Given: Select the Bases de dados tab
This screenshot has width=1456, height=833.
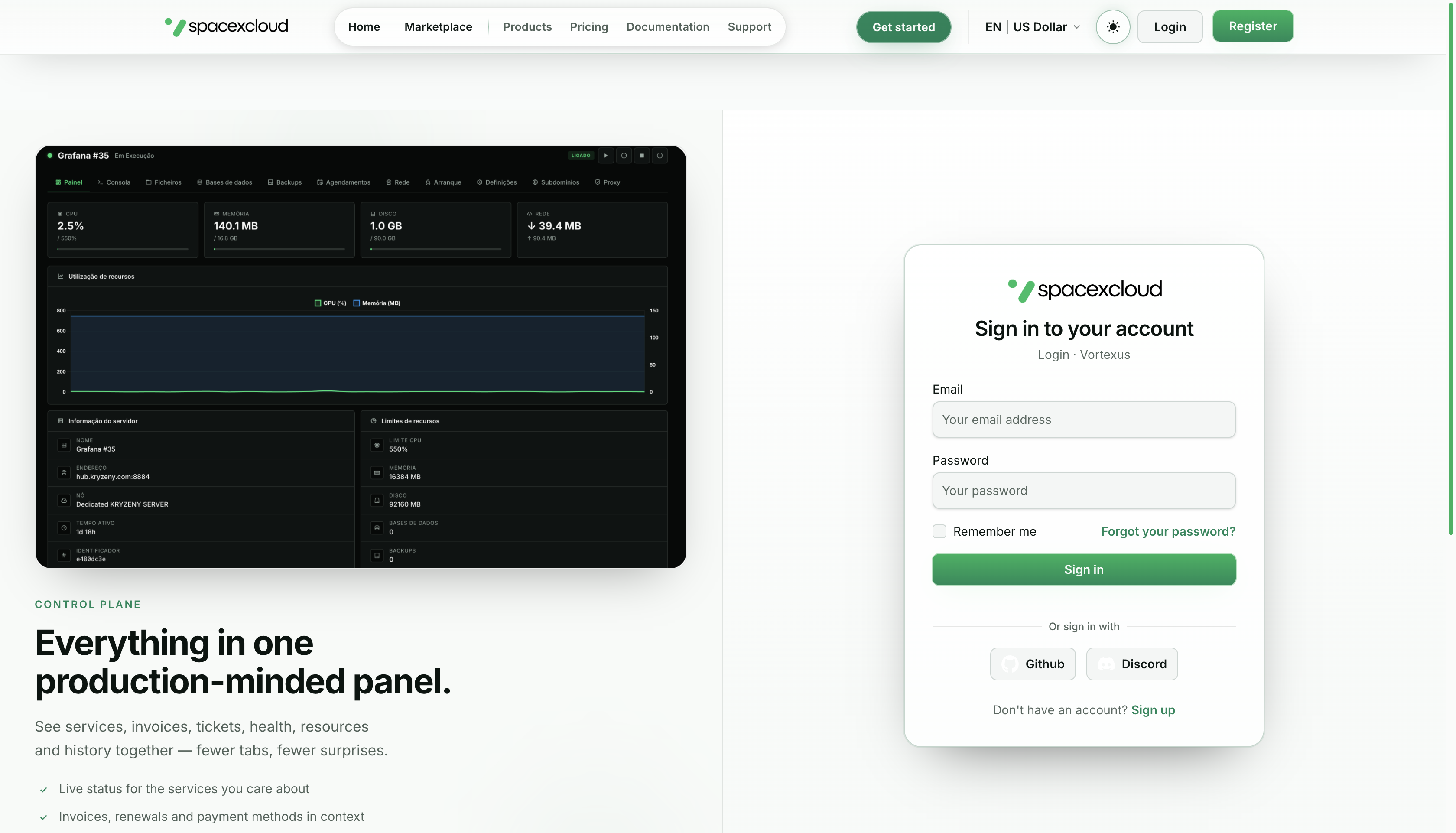Looking at the screenshot, I should pyautogui.click(x=225, y=182).
